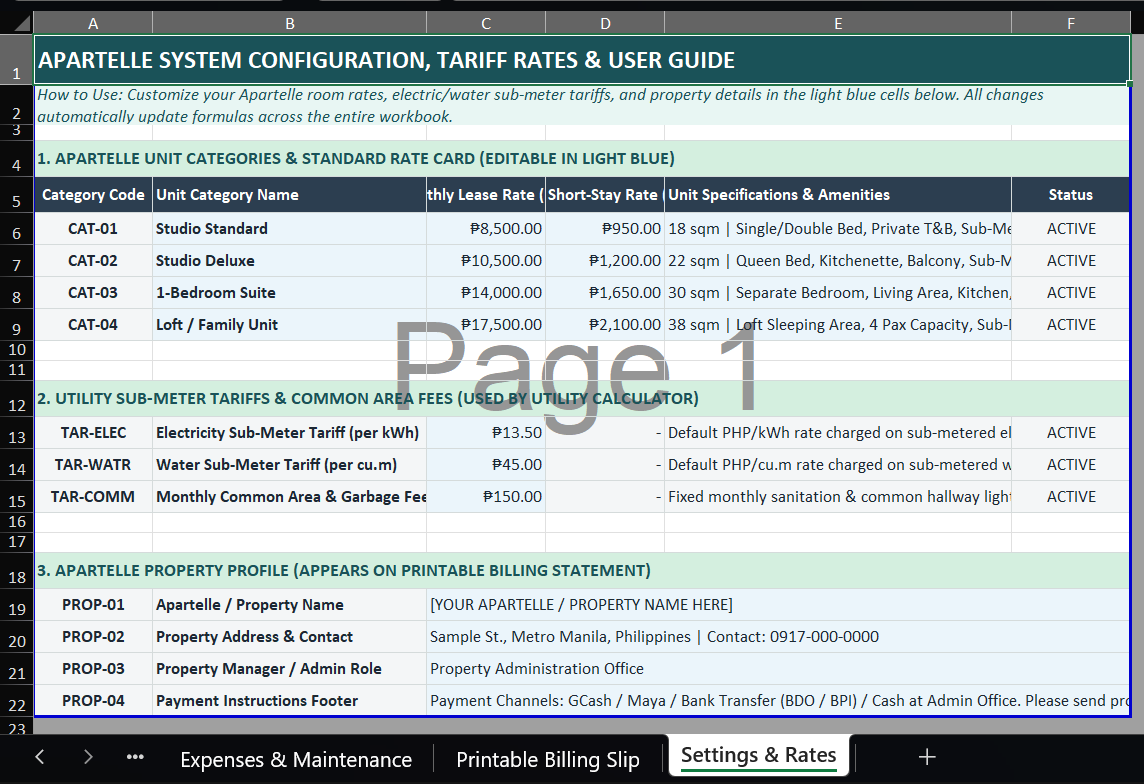The image size is (1144, 784).
Task: Select the TAR-ELEC code cell
Action: pos(93,432)
